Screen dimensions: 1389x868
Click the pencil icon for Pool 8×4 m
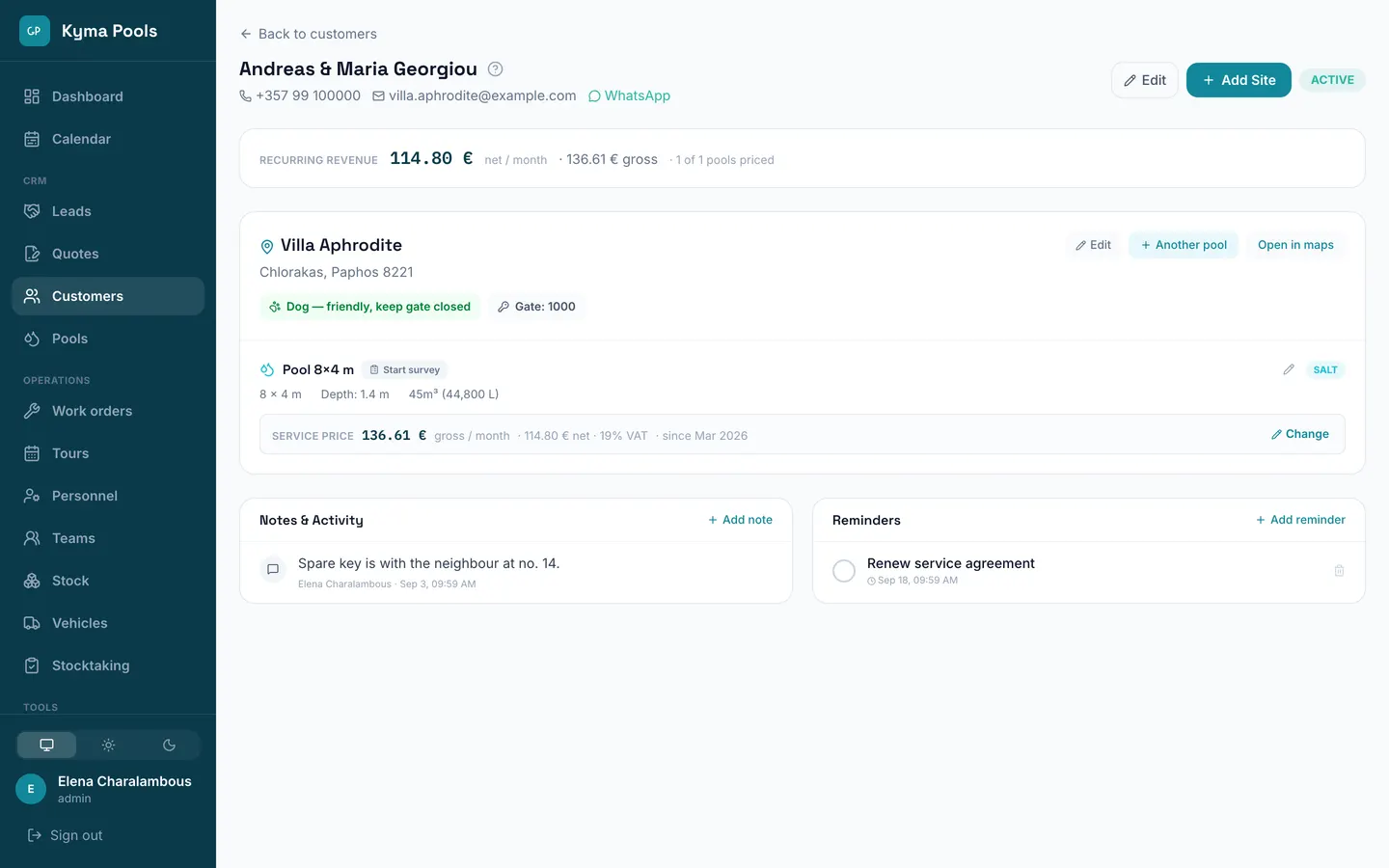click(1288, 369)
